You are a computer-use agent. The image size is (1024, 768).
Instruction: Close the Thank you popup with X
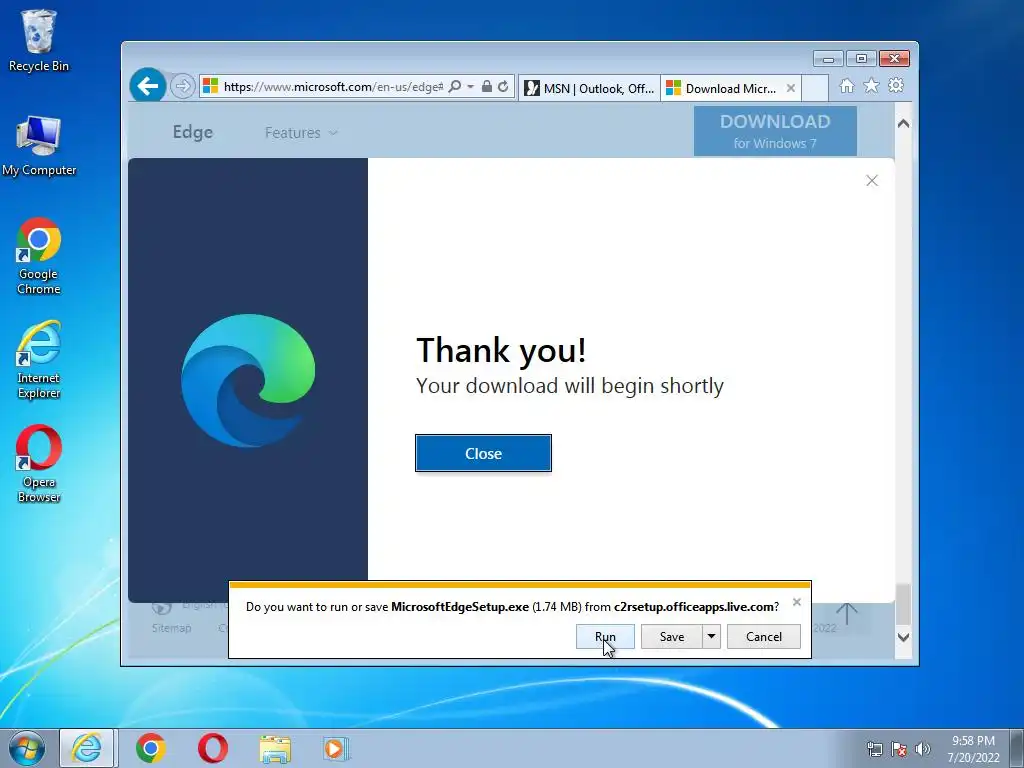(x=872, y=181)
